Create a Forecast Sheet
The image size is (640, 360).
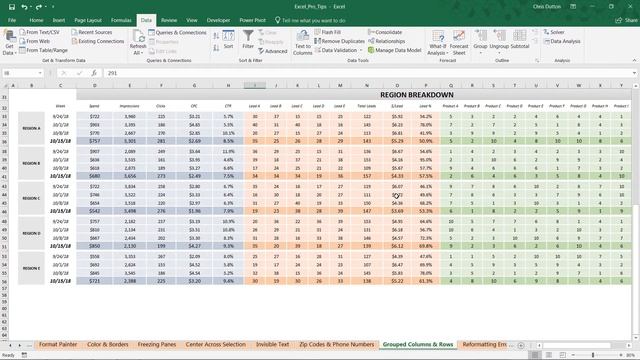(459, 43)
